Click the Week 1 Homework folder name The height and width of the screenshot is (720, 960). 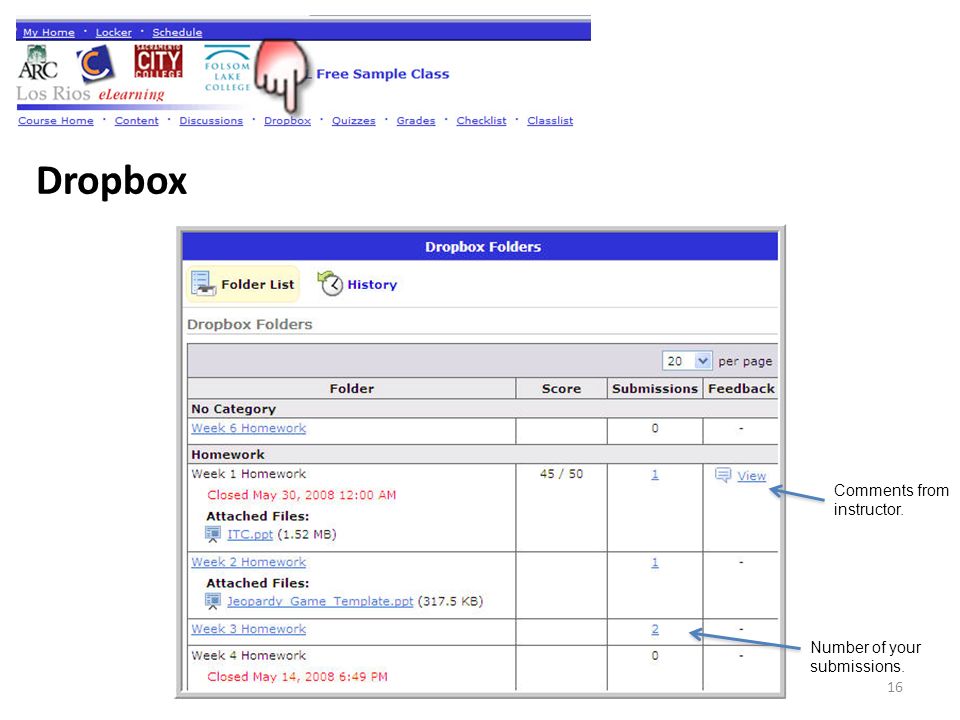249,474
